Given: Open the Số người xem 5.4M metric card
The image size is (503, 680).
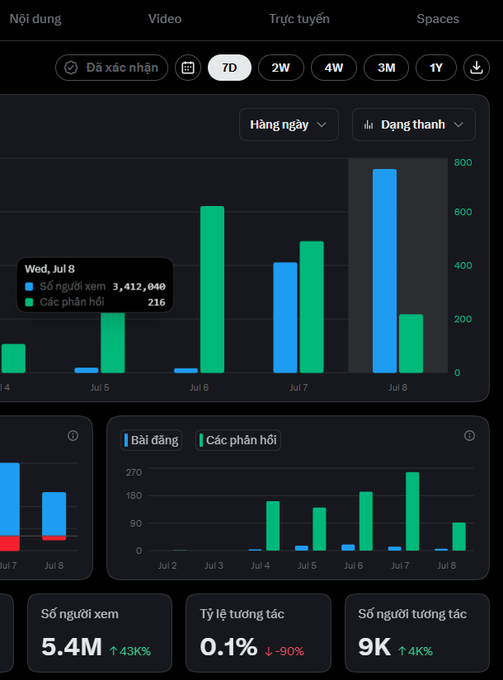Looking at the screenshot, I should click(100, 633).
